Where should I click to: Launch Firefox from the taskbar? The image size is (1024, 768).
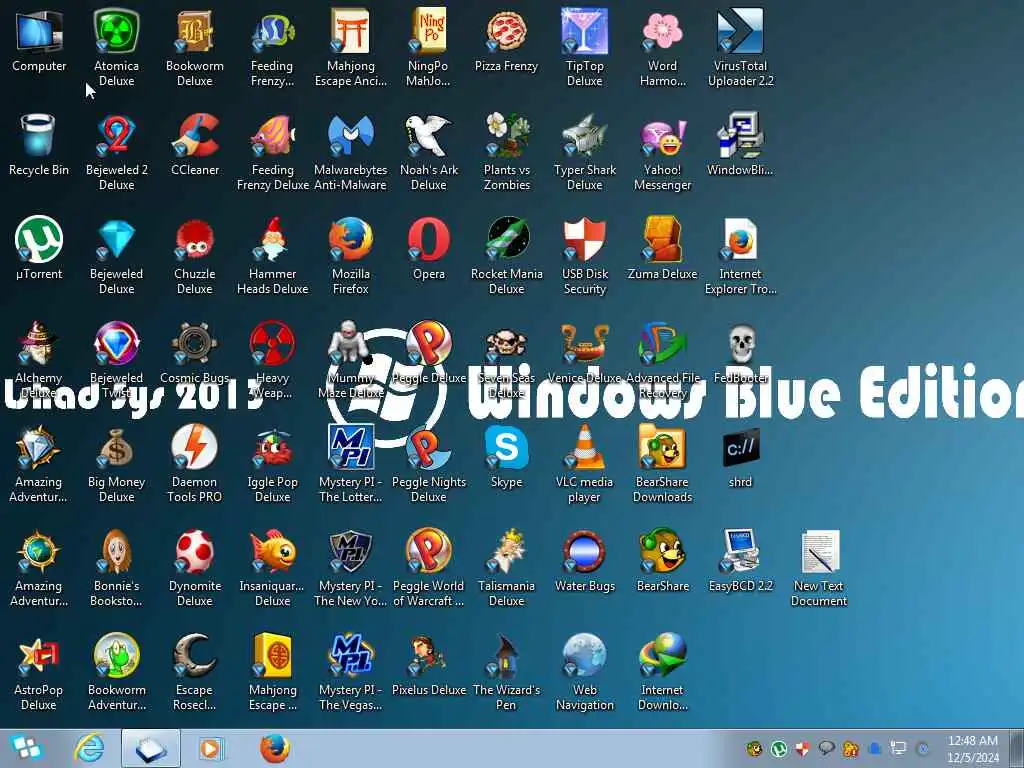[x=275, y=748]
